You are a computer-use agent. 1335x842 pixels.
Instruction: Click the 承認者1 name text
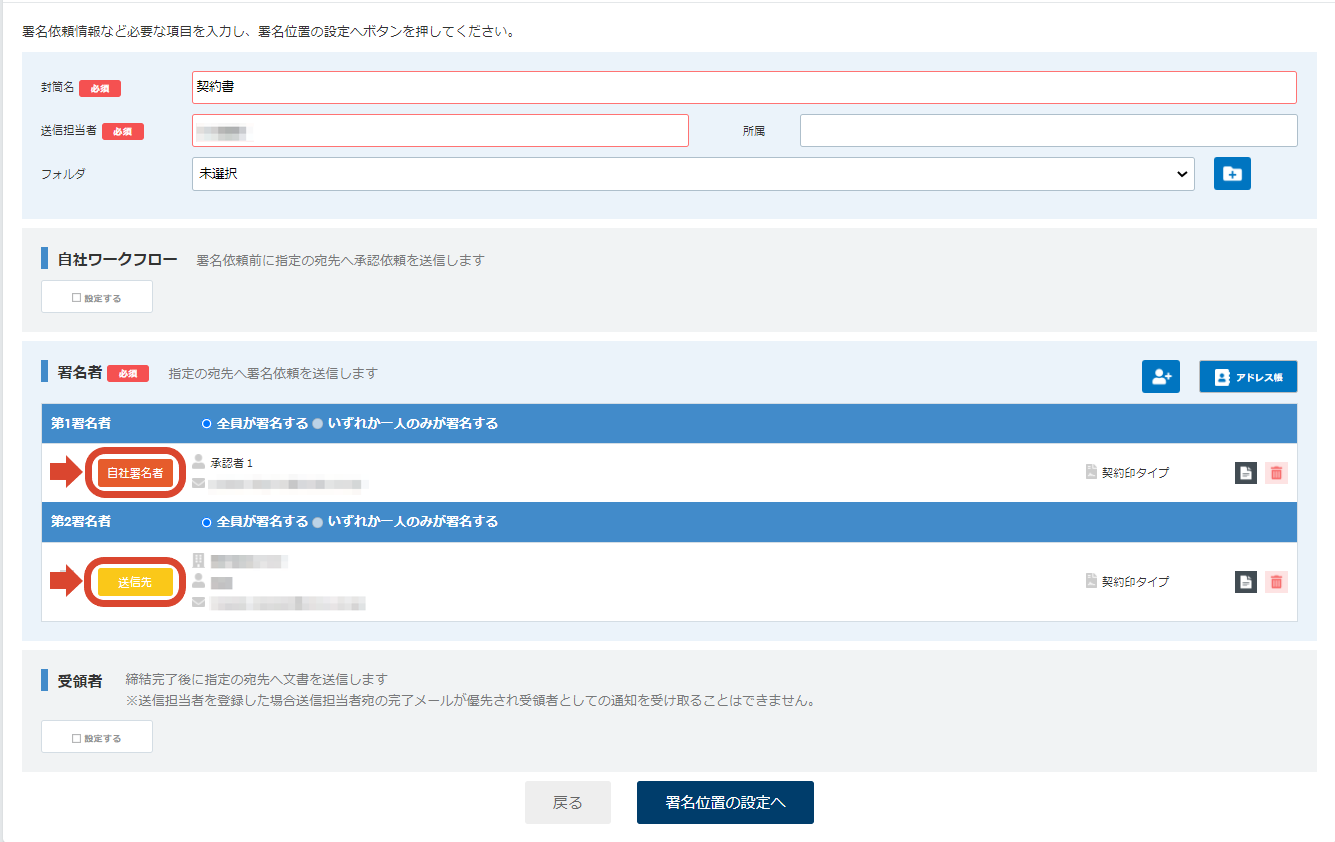tap(232, 463)
